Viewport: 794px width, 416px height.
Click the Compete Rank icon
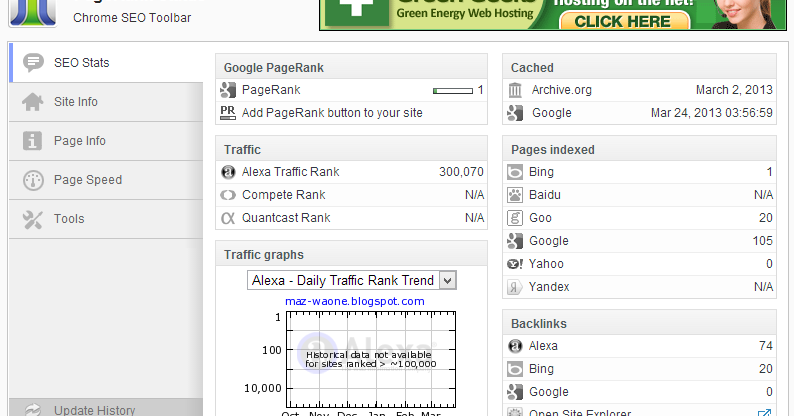point(228,195)
